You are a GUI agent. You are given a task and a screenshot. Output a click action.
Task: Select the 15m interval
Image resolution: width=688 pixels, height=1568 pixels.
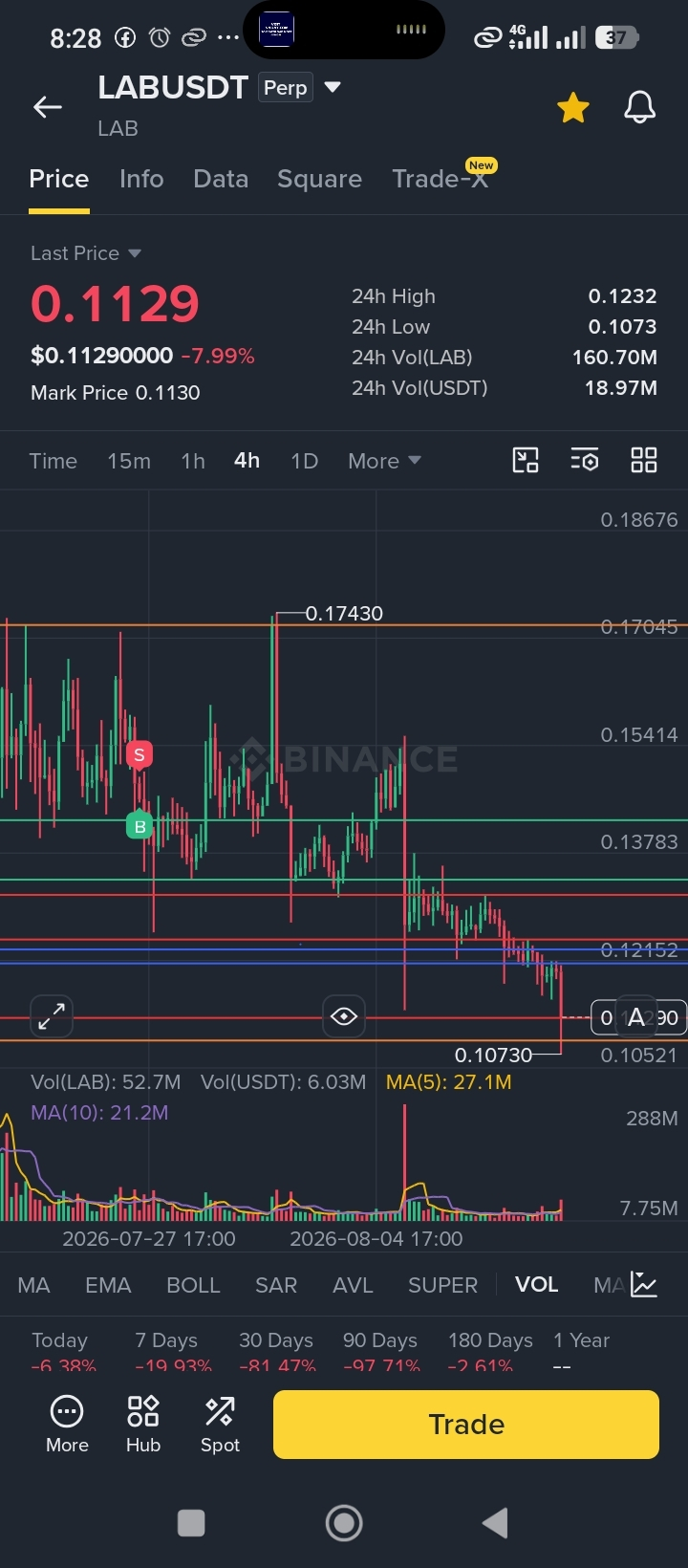(129, 461)
